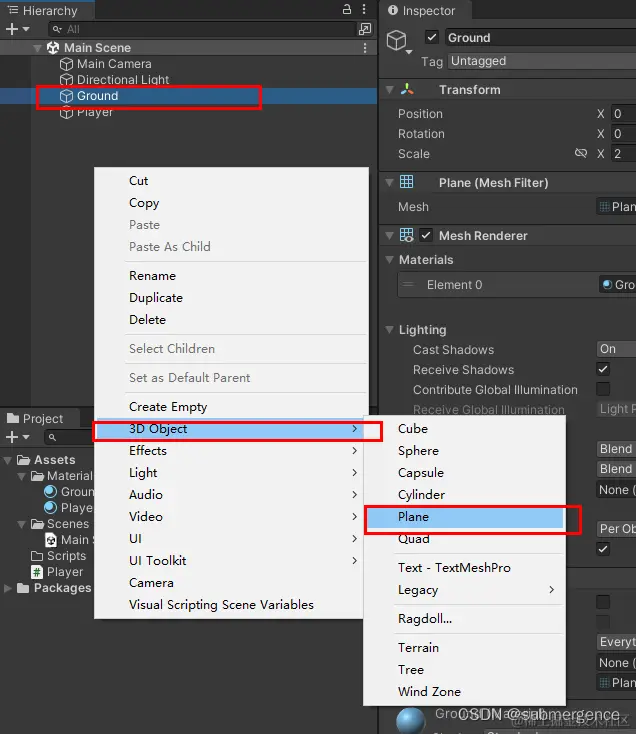
Task: Create a Quad from the submenu
Action: (x=414, y=539)
